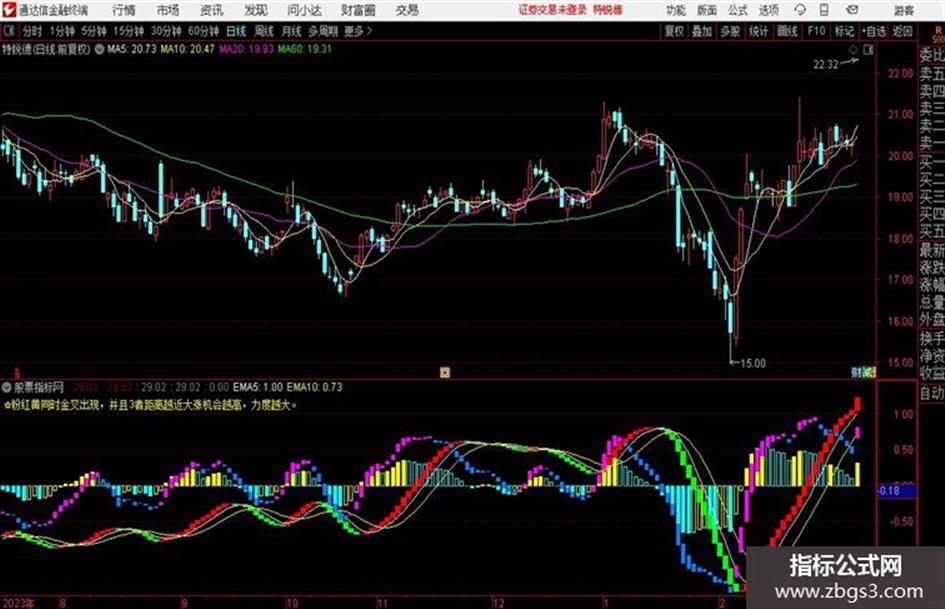Select the 多周期 multi-period tab

click(322, 31)
